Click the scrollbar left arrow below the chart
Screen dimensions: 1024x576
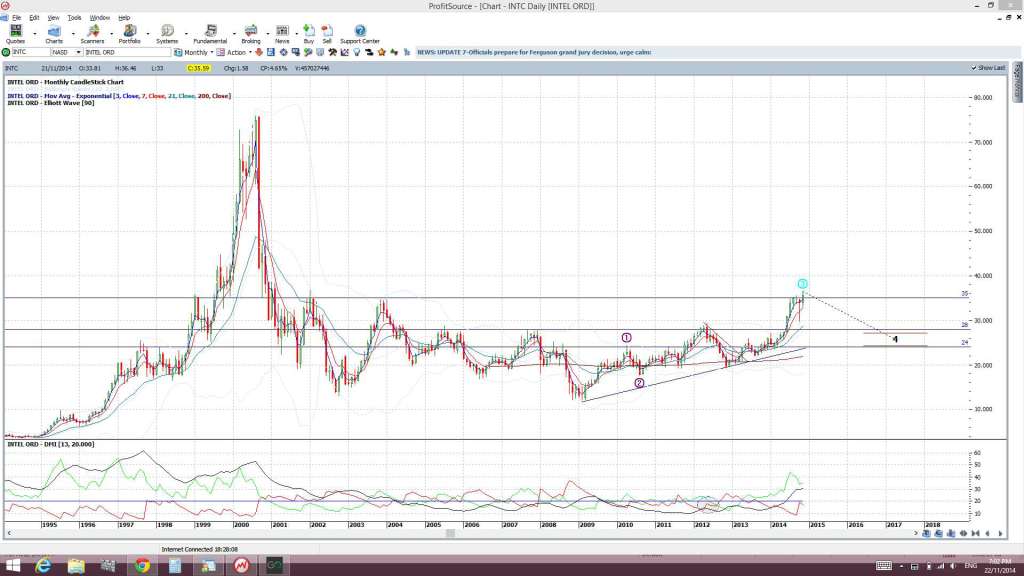pyautogui.click(x=8, y=534)
